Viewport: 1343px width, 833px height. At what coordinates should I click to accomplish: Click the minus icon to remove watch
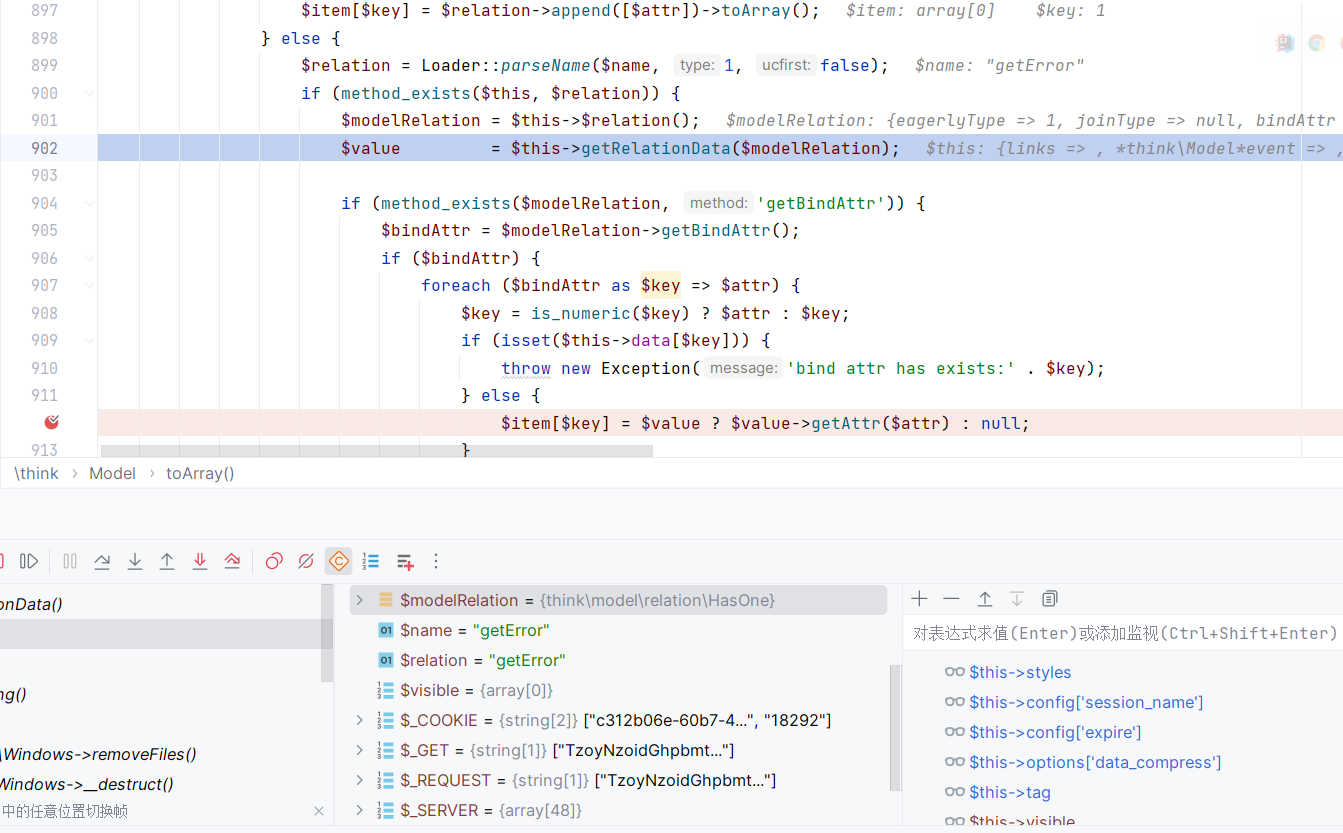(951, 598)
